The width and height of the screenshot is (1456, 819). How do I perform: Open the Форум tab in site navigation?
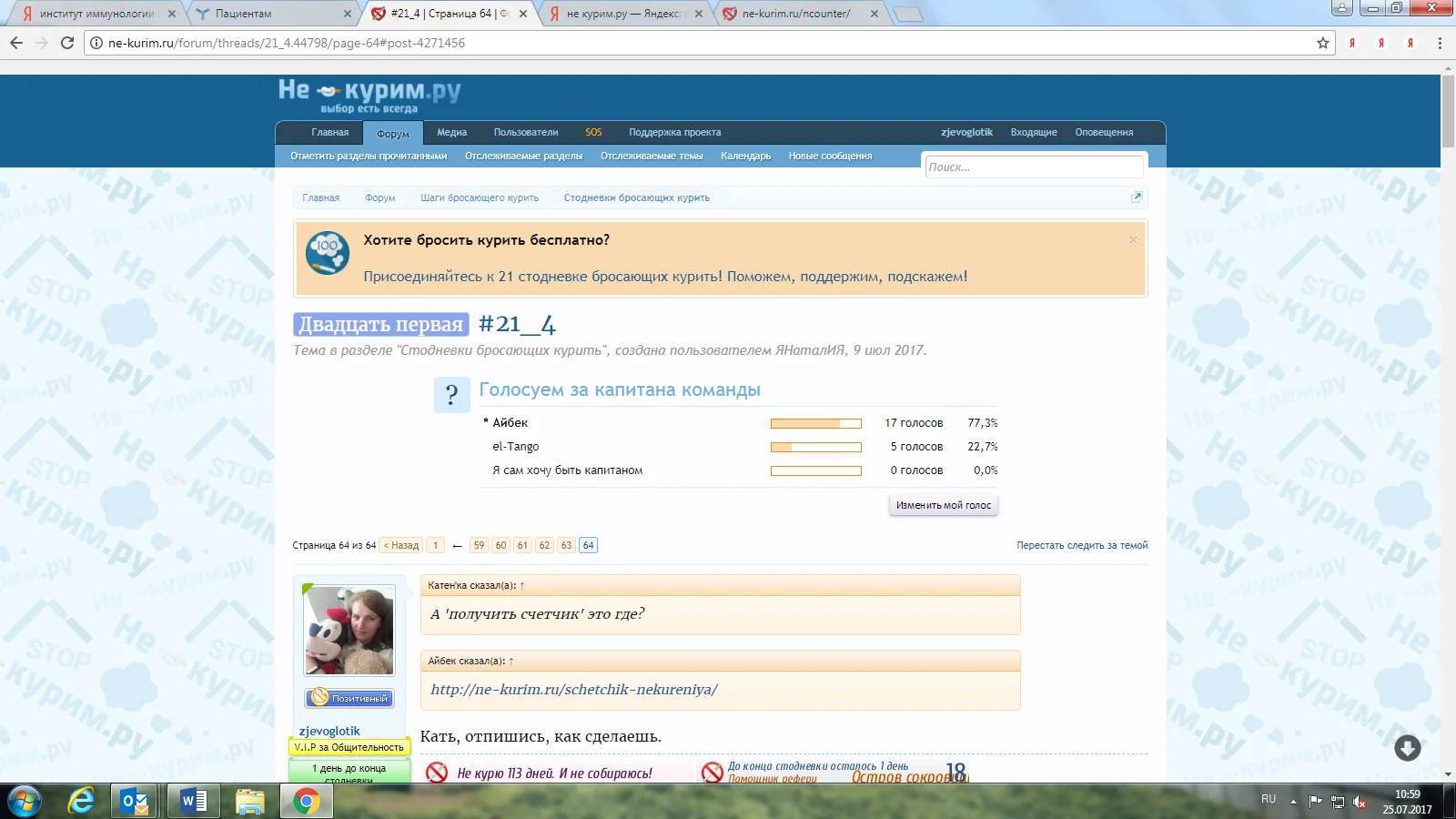(393, 134)
